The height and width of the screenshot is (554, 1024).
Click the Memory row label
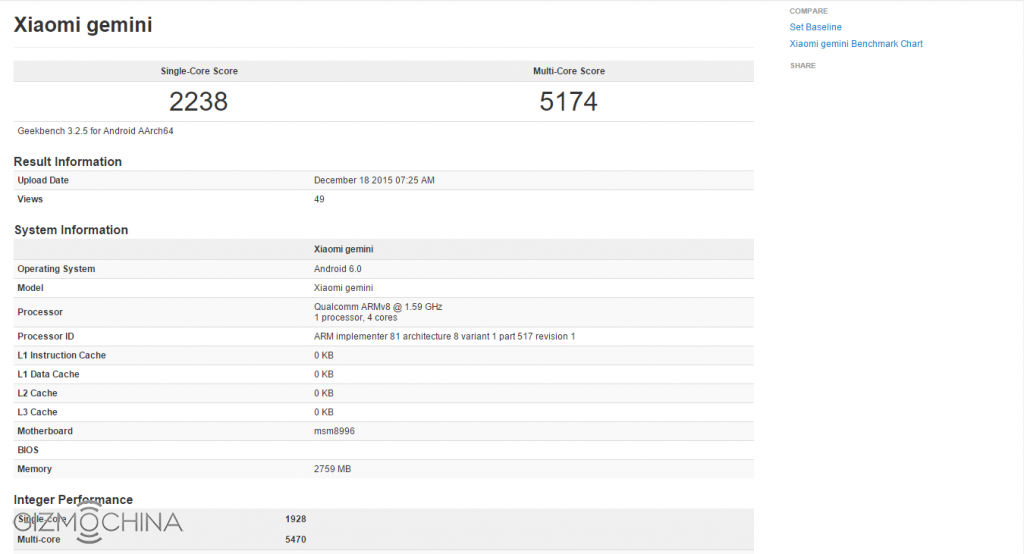(x=35, y=469)
